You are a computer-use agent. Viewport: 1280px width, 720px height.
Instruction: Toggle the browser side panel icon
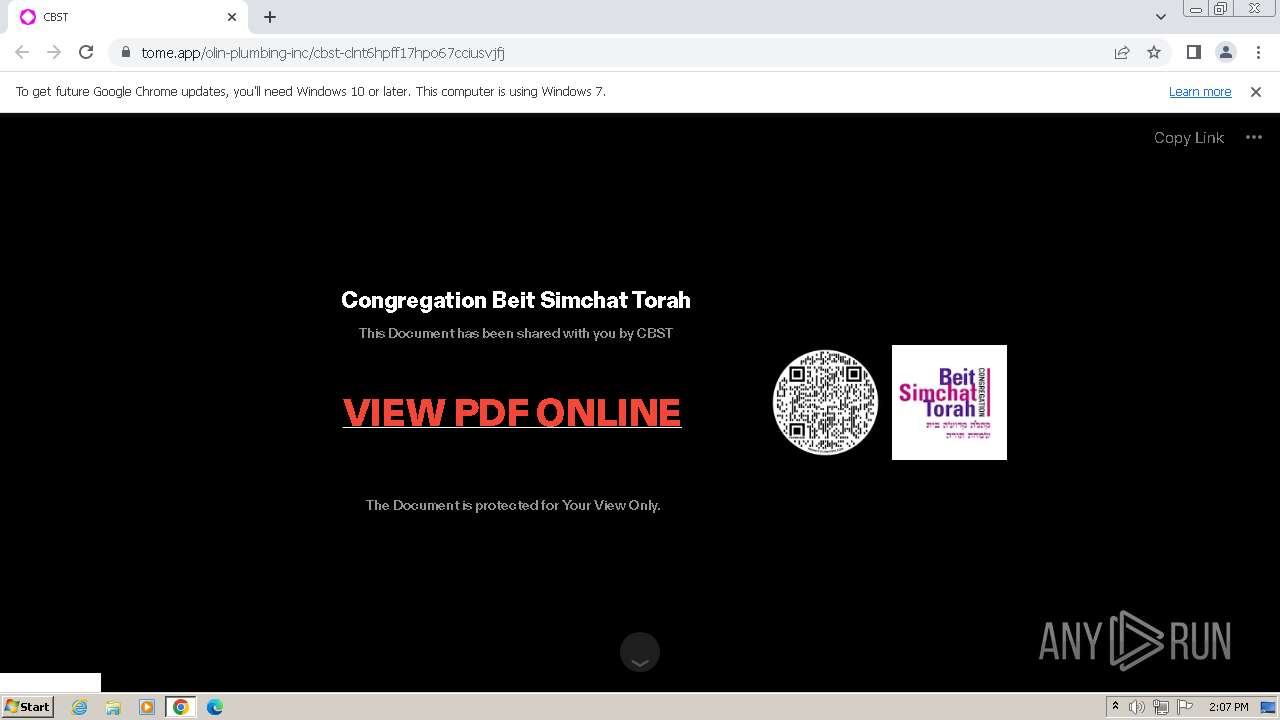(1193, 52)
